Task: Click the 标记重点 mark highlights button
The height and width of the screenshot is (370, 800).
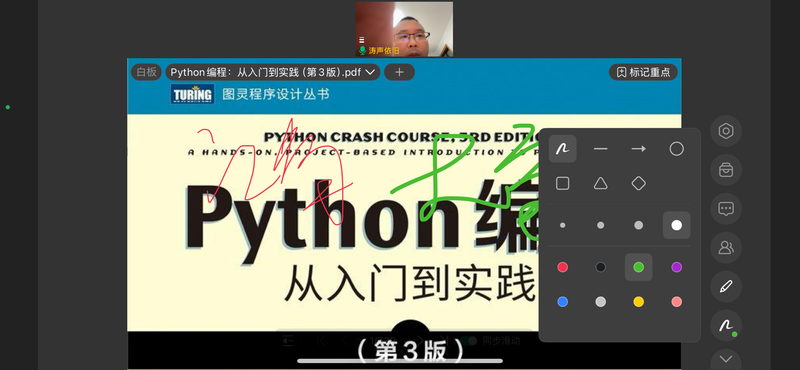Action: (643, 72)
